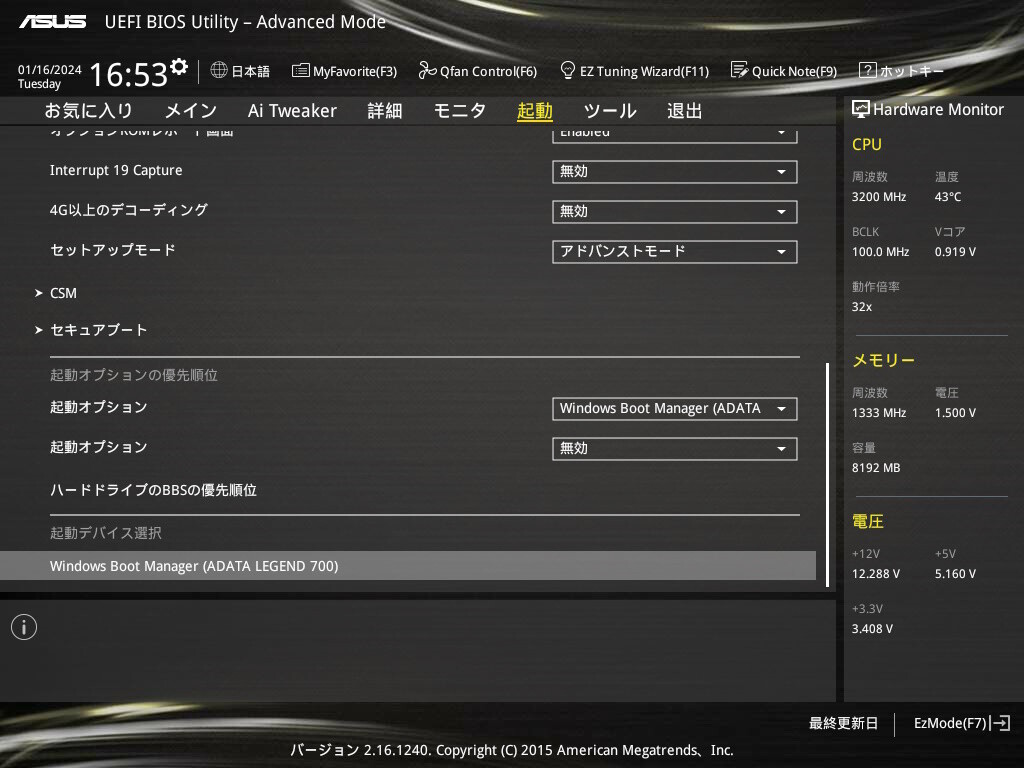Click memory frequency 1333 MHz
This screenshot has height=768, width=1024.
point(879,413)
